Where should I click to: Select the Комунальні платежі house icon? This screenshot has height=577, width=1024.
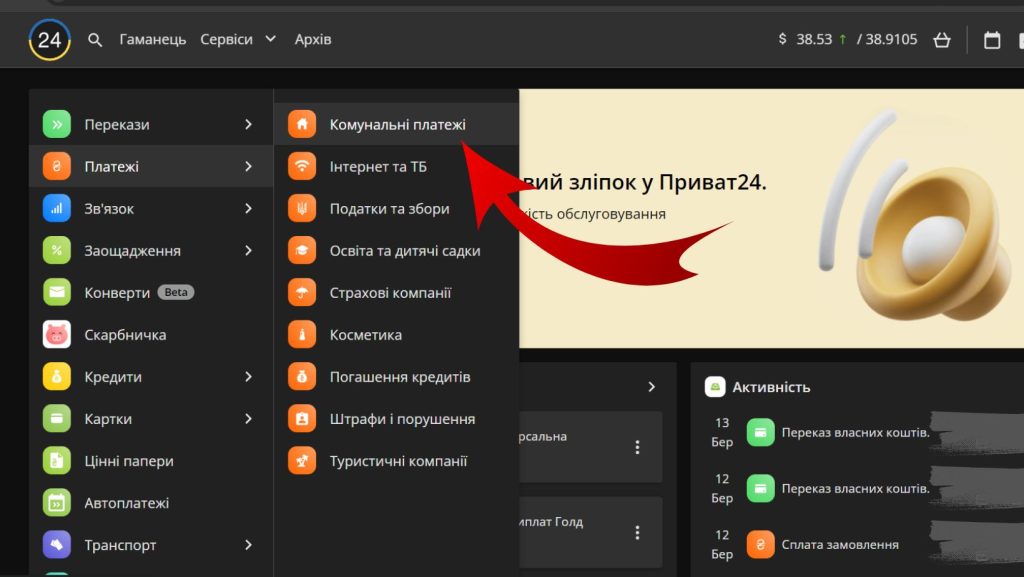tap(301, 125)
